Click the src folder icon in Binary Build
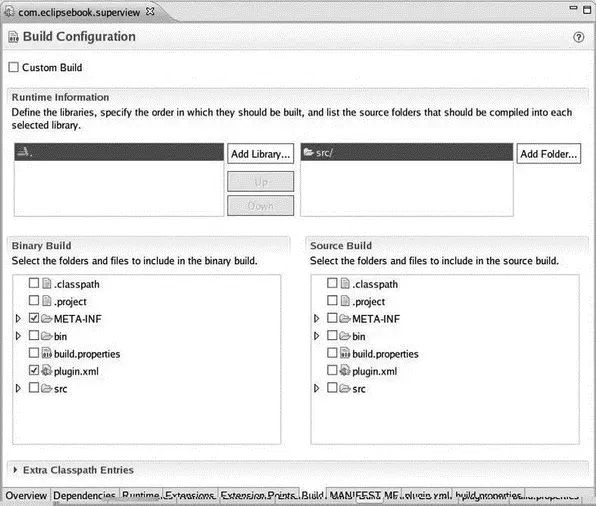Screen dimensions: 596x506 click(47, 388)
